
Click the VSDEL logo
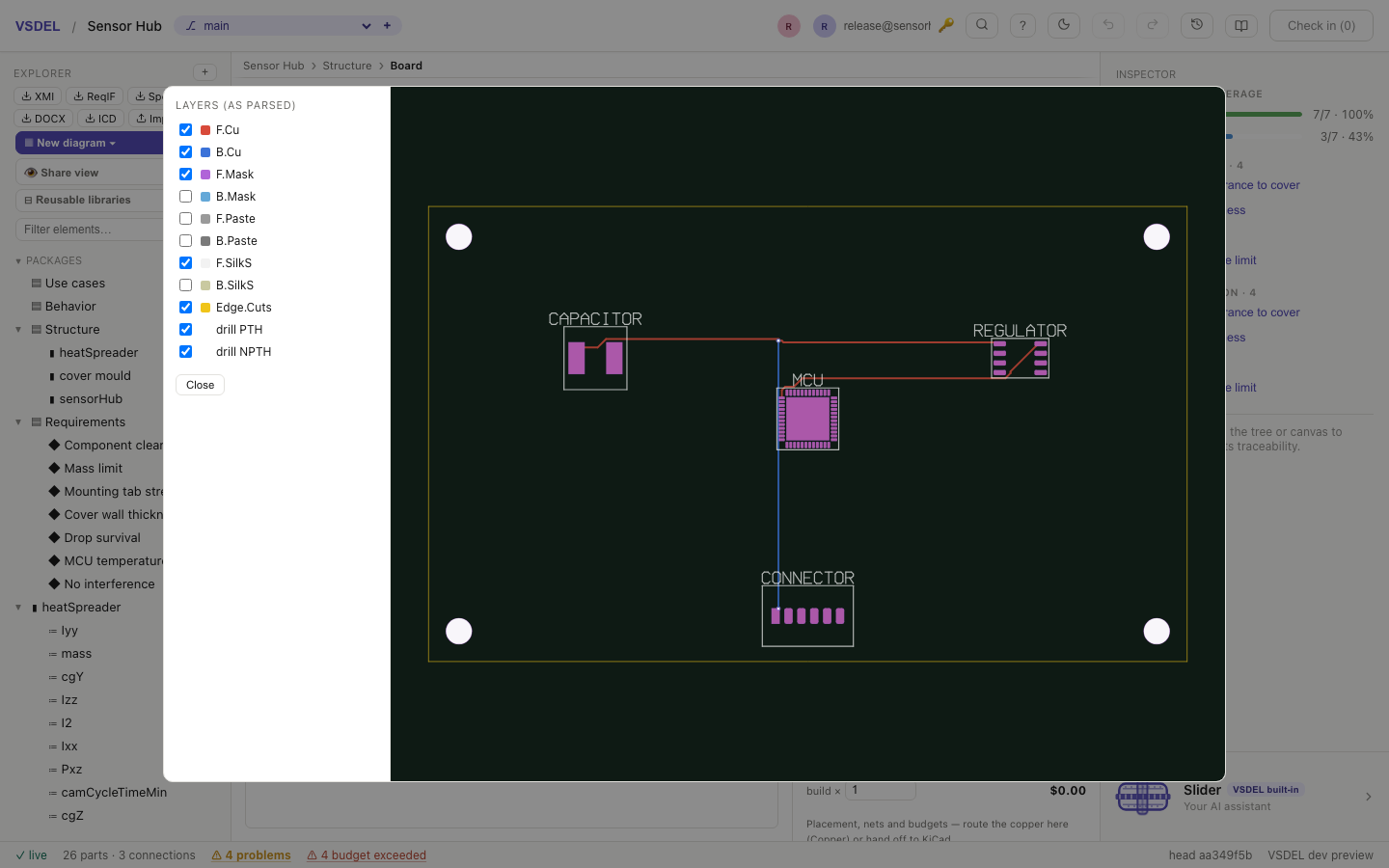click(x=38, y=26)
